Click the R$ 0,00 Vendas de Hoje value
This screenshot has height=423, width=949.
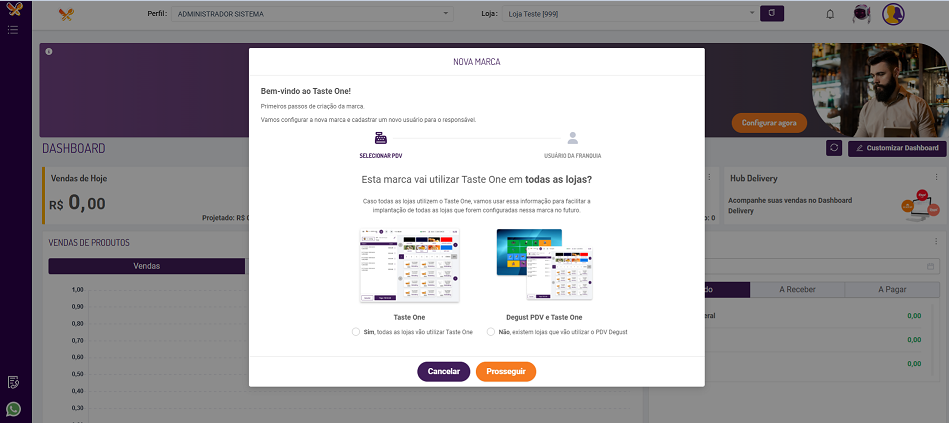coord(77,204)
